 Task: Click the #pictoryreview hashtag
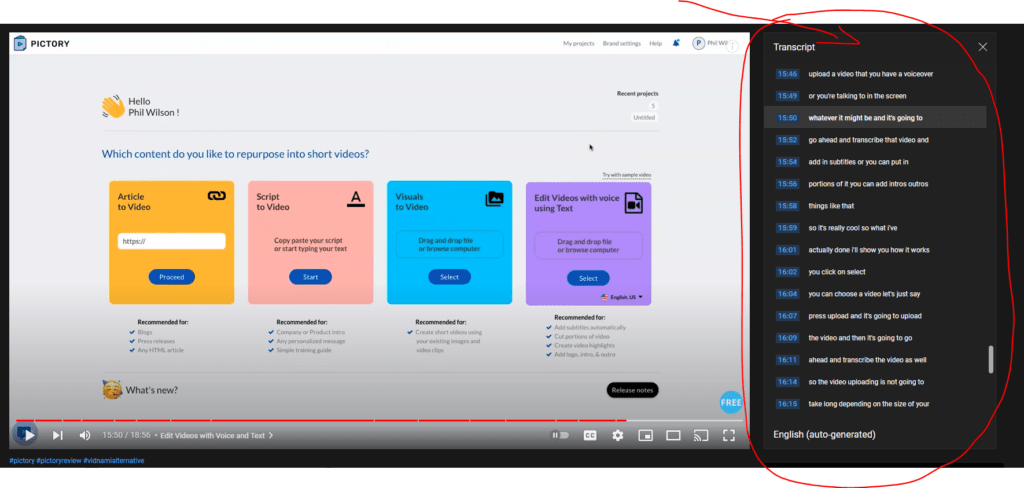pyautogui.click(x=59, y=461)
